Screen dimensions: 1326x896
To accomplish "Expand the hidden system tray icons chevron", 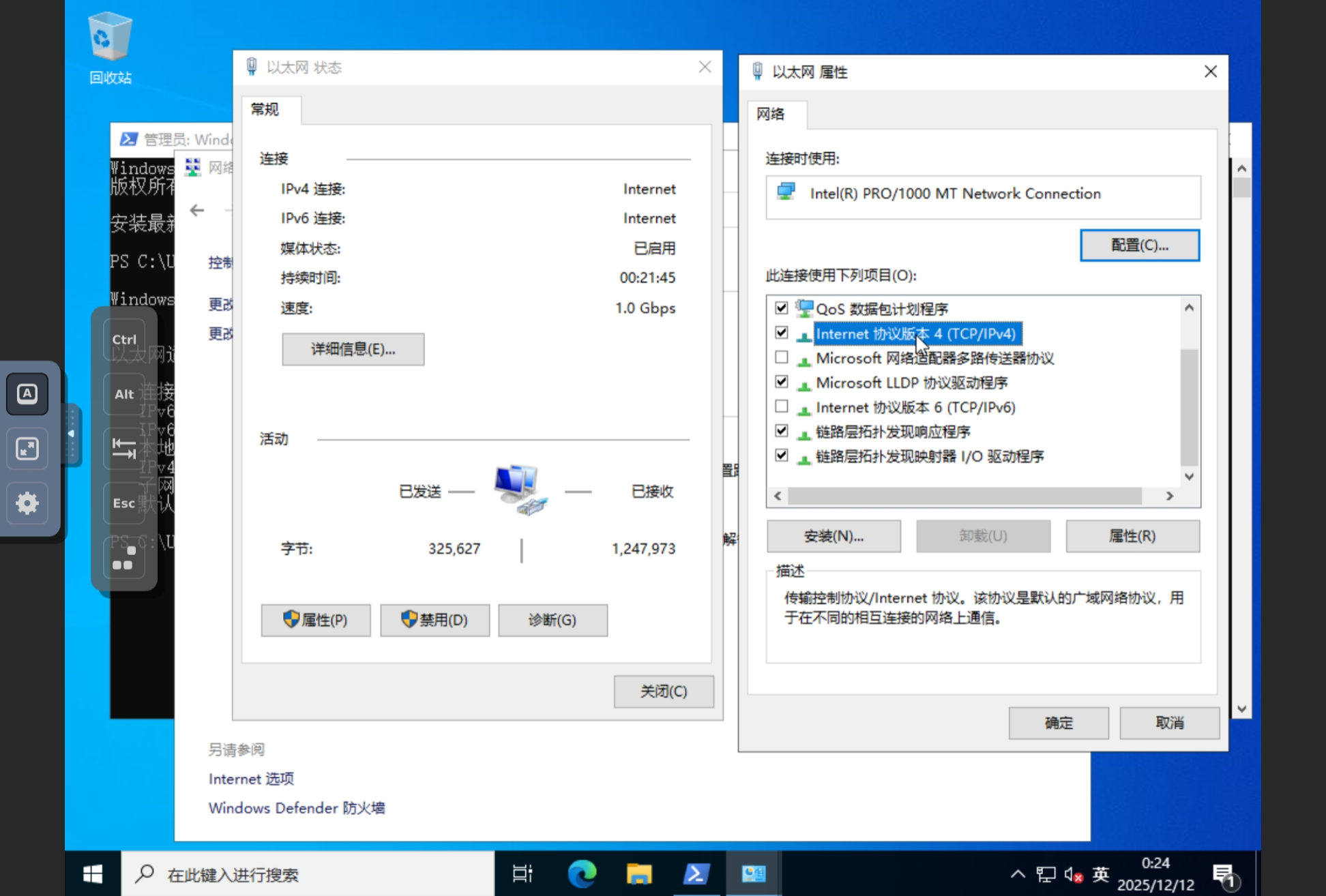I will (1017, 874).
